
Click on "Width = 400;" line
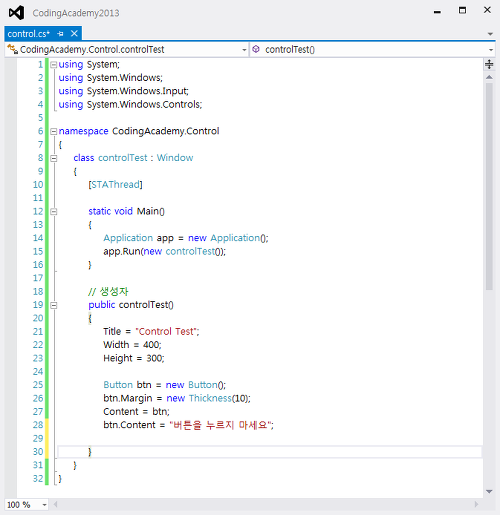tap(132, 345)
